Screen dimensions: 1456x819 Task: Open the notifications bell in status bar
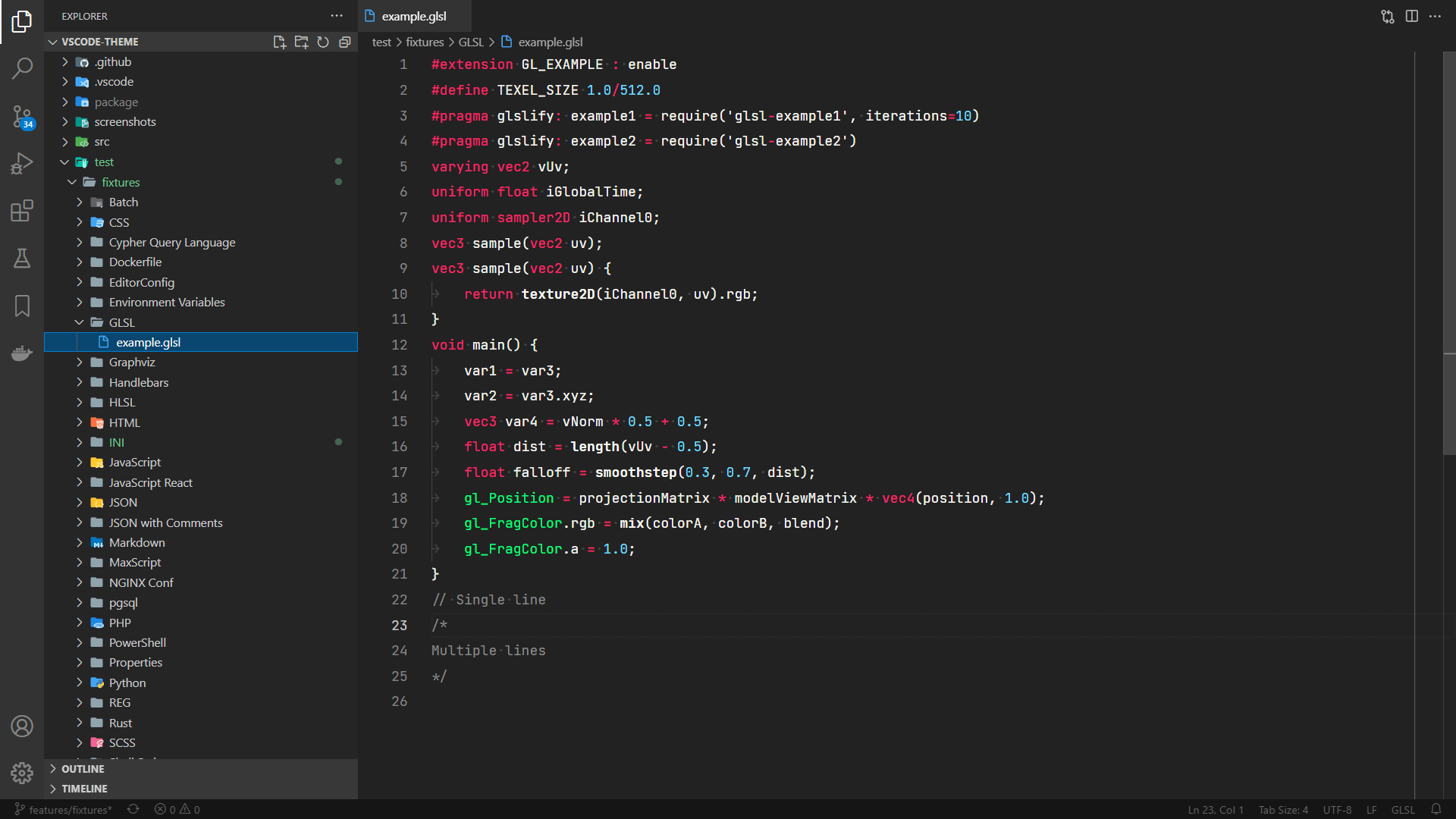(1436, 809)
